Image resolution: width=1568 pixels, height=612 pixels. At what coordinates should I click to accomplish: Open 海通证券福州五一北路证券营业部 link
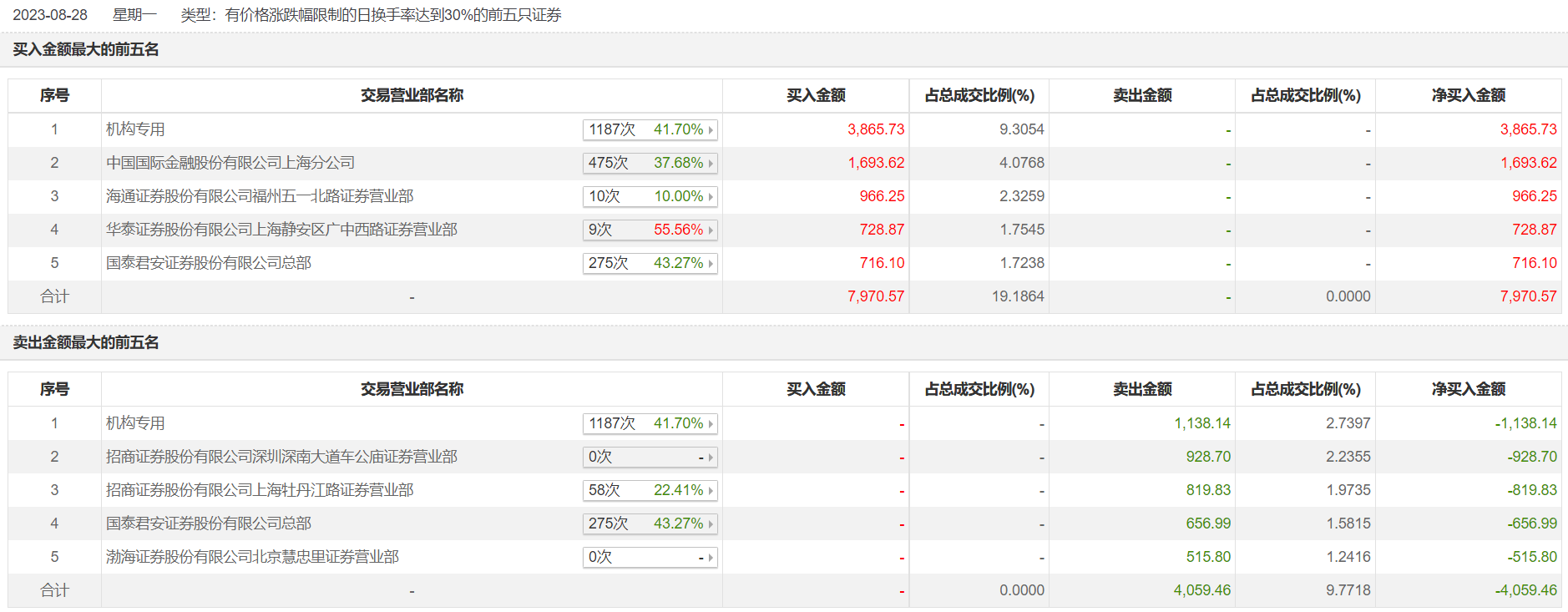(x=260, y=196)
